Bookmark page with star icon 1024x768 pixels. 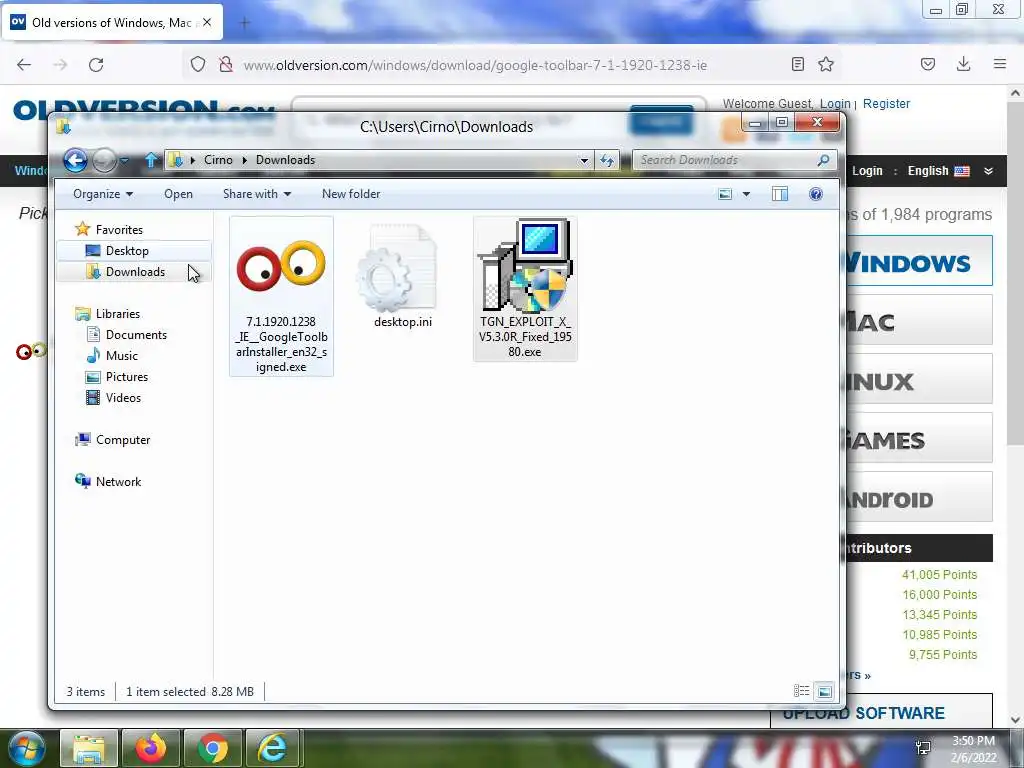(x=826, y=64)
